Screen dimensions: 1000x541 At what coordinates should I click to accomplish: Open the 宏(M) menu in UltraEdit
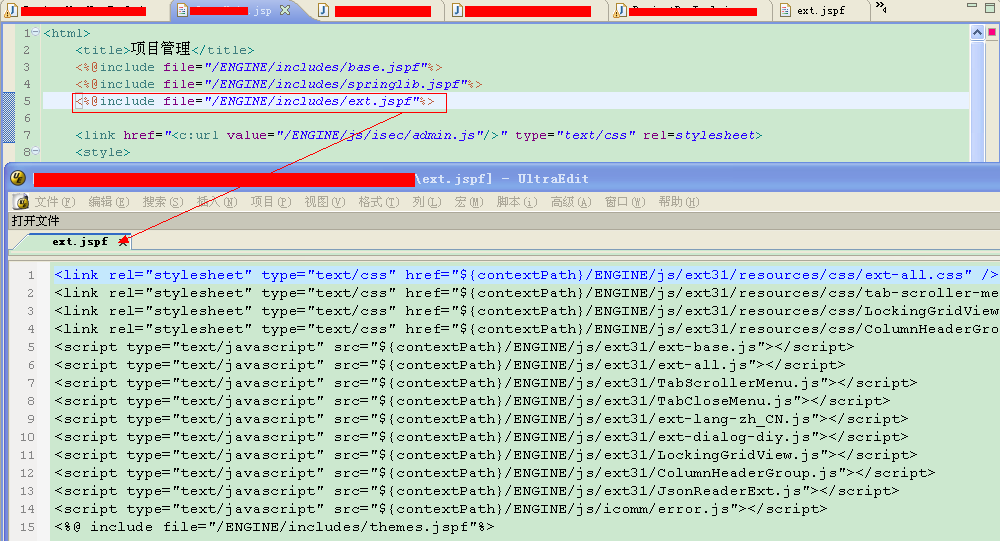pyautogui.click(x=469, y=202)
